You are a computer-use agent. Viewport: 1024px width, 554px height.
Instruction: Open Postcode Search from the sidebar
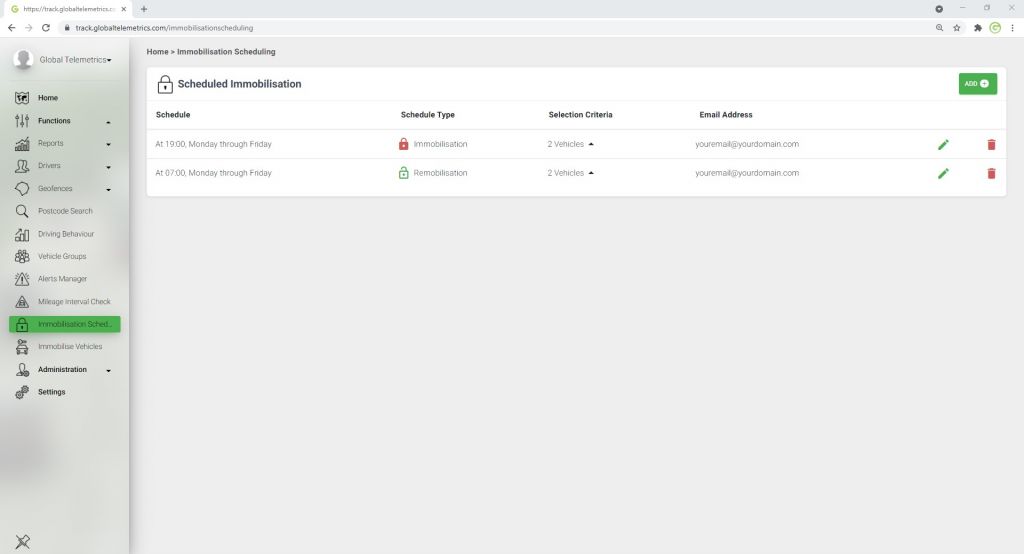pyautogui.click(x=65, y=211)
